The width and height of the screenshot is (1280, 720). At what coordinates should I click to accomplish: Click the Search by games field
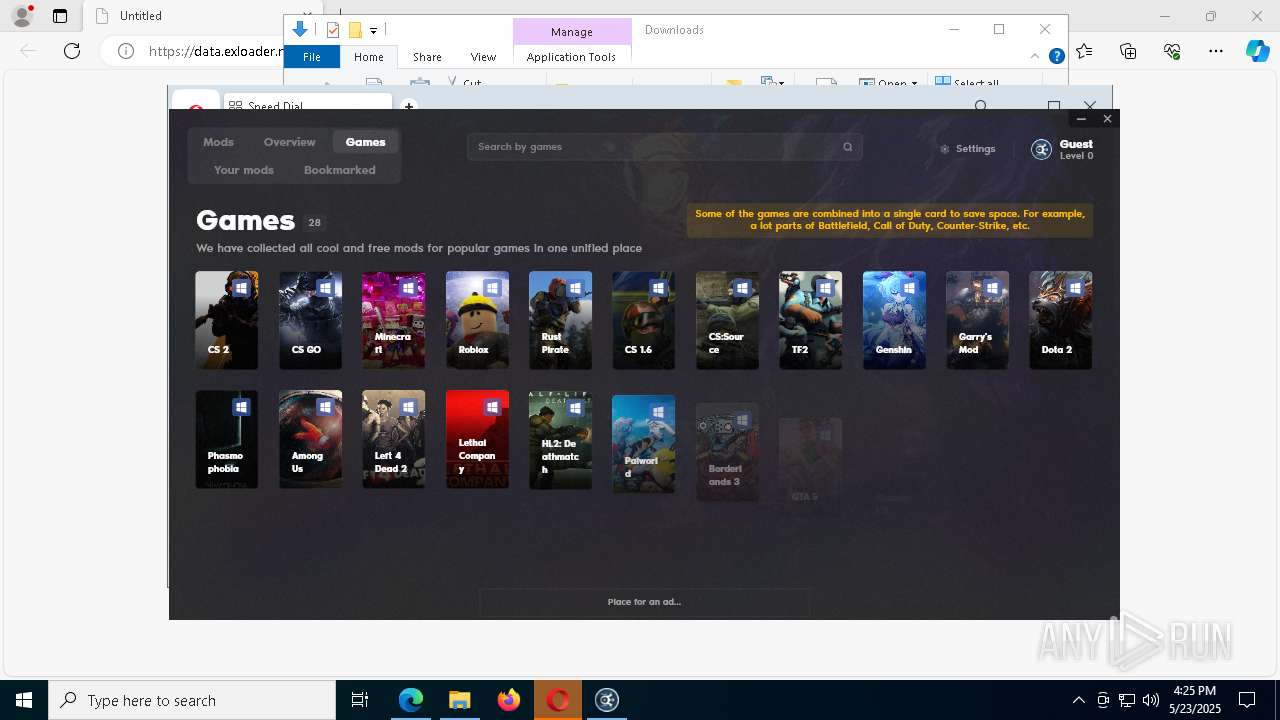tap(664, 147)
